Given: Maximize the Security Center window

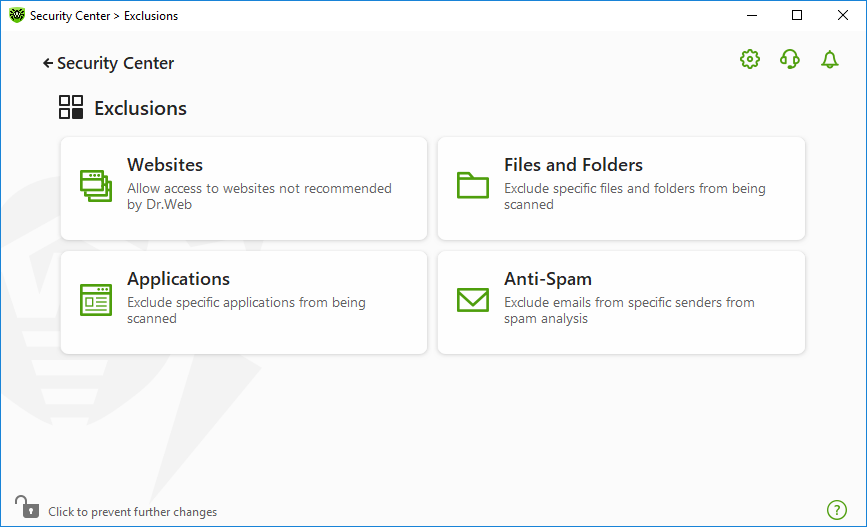Looking at the screenshot, I should (797, 15).
